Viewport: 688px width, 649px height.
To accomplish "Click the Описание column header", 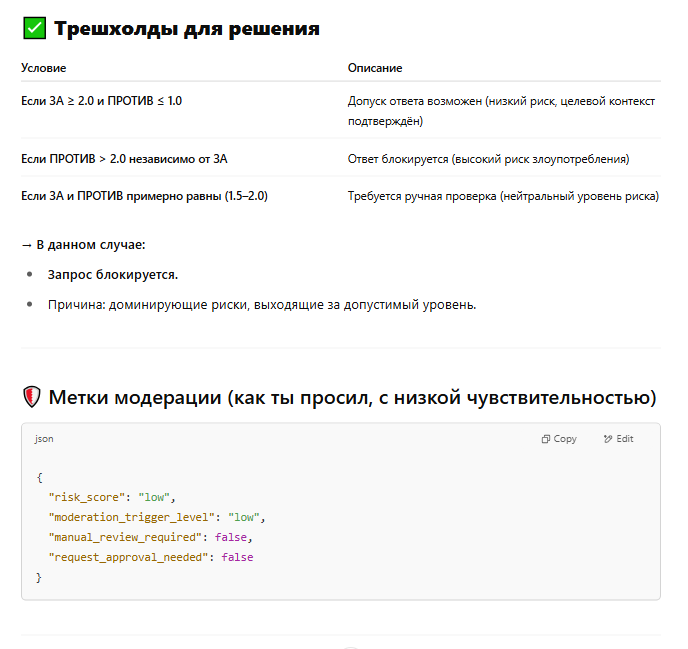I will 375,68.
